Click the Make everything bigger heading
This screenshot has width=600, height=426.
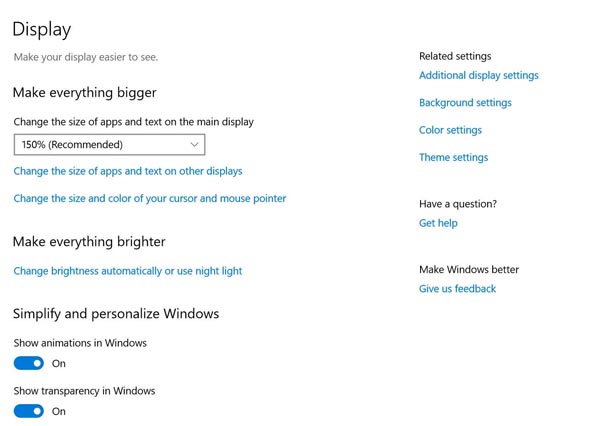click(85, 93)
